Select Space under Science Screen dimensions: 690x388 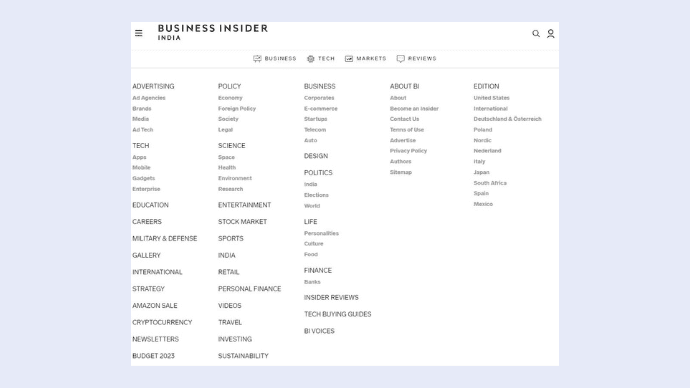tap(226, 157)
